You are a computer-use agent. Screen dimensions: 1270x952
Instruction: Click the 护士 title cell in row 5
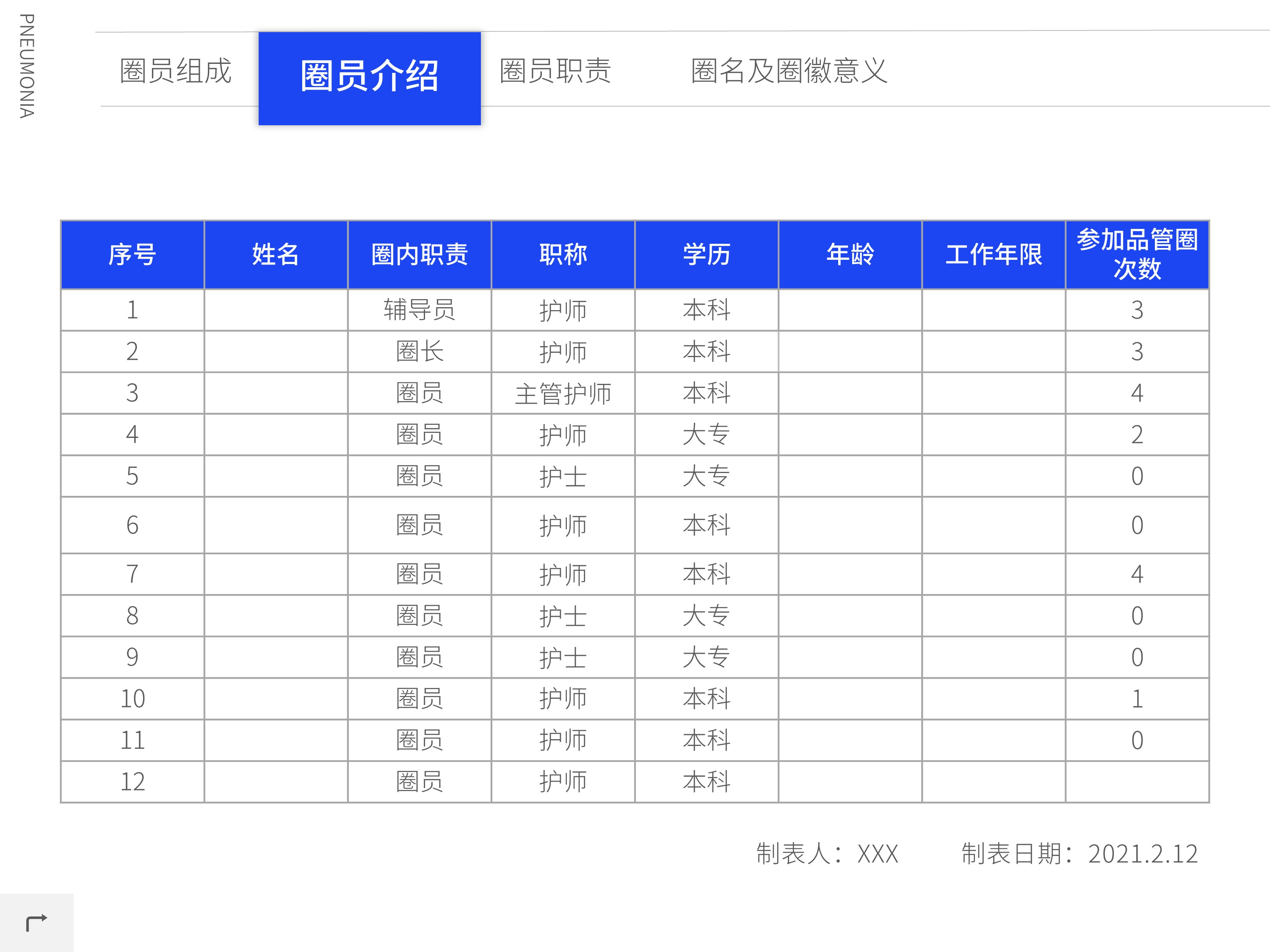tap(563, 476)
